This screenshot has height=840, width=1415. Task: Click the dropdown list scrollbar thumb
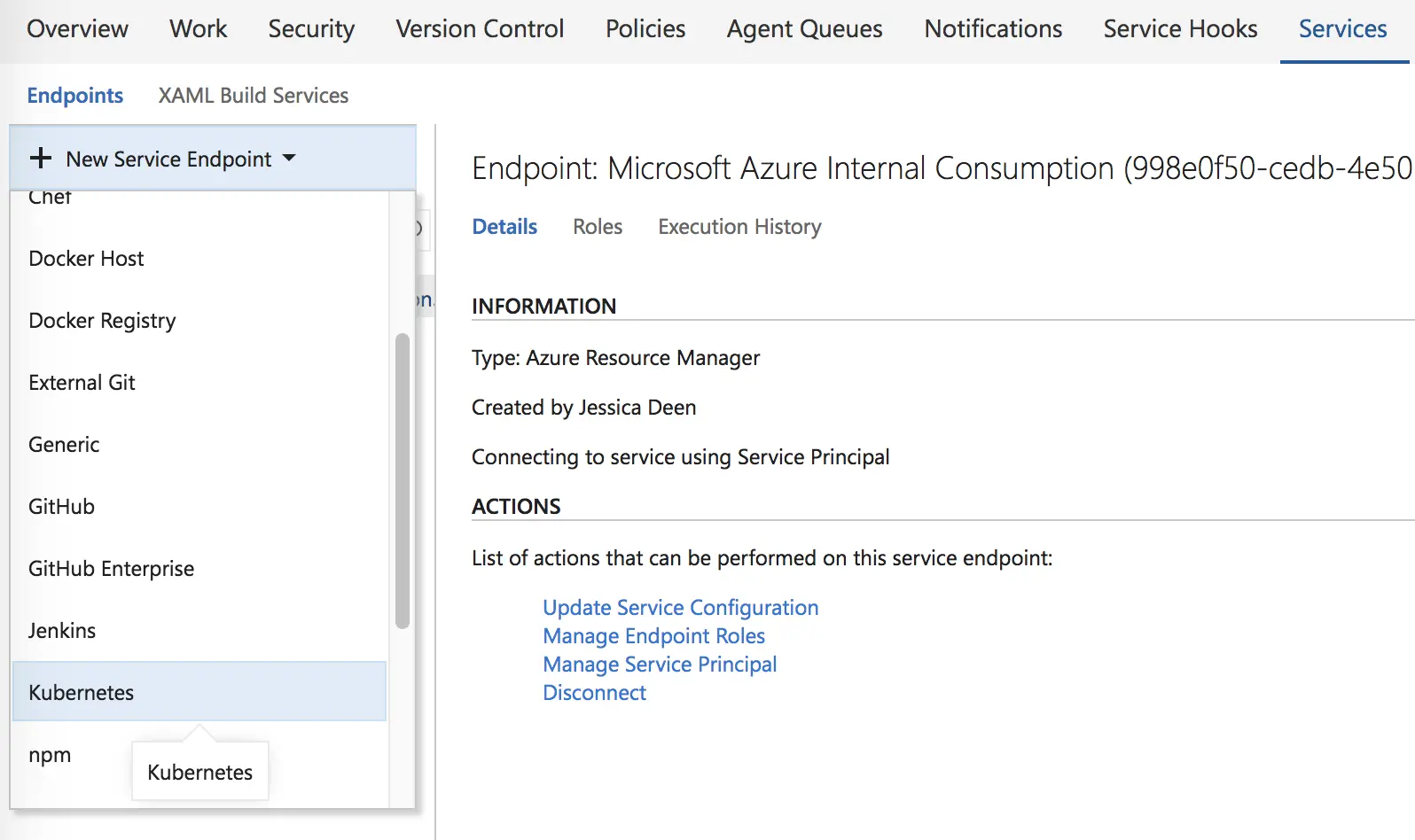coord(403,481)
